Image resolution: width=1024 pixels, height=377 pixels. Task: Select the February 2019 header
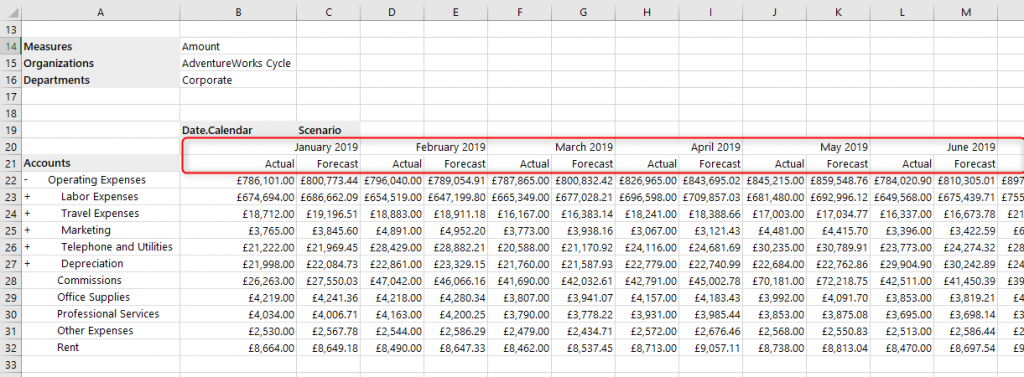point(451,147)
